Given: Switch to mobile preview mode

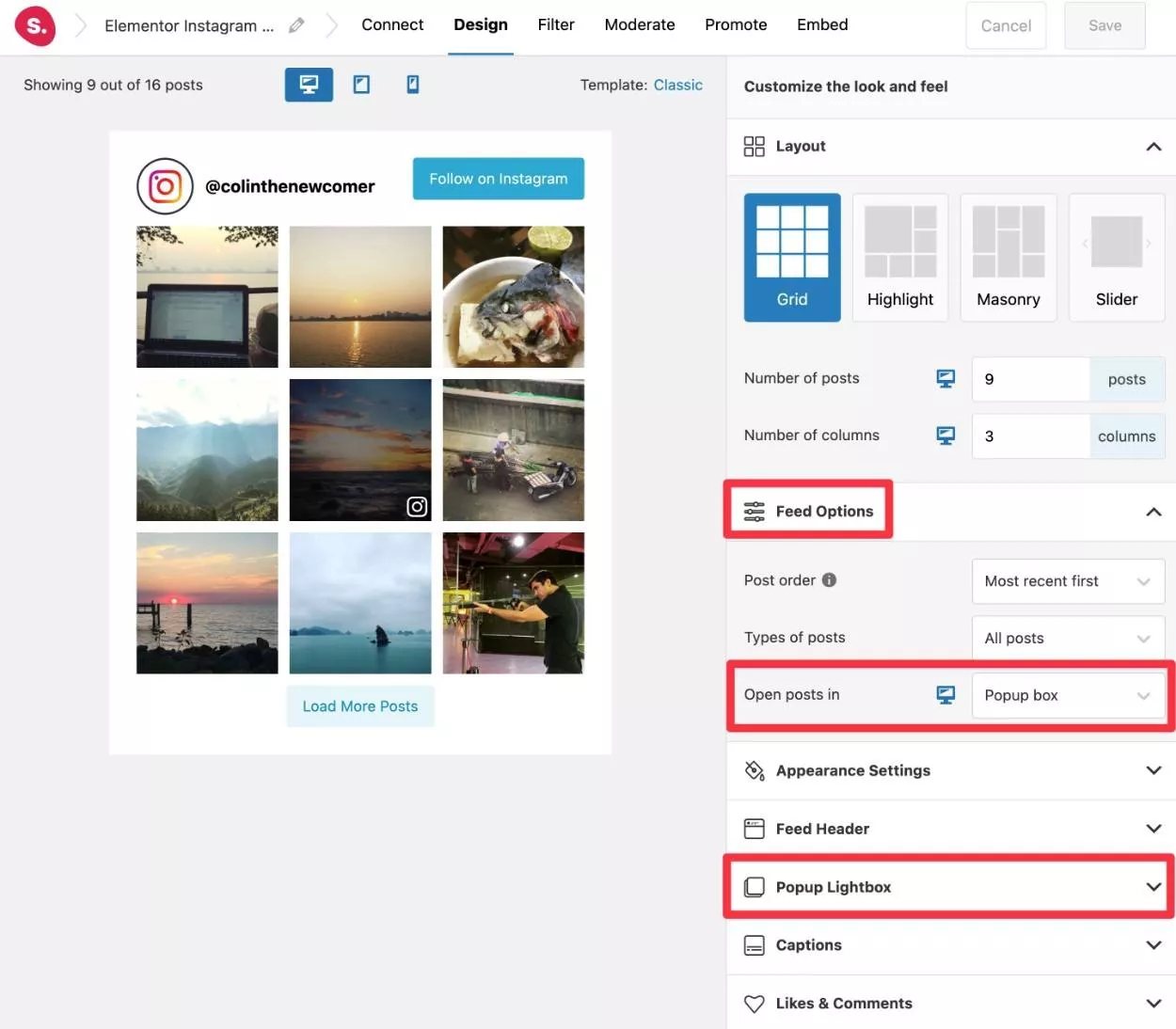Looking at the screenshot, I should (x=412, y=85).
